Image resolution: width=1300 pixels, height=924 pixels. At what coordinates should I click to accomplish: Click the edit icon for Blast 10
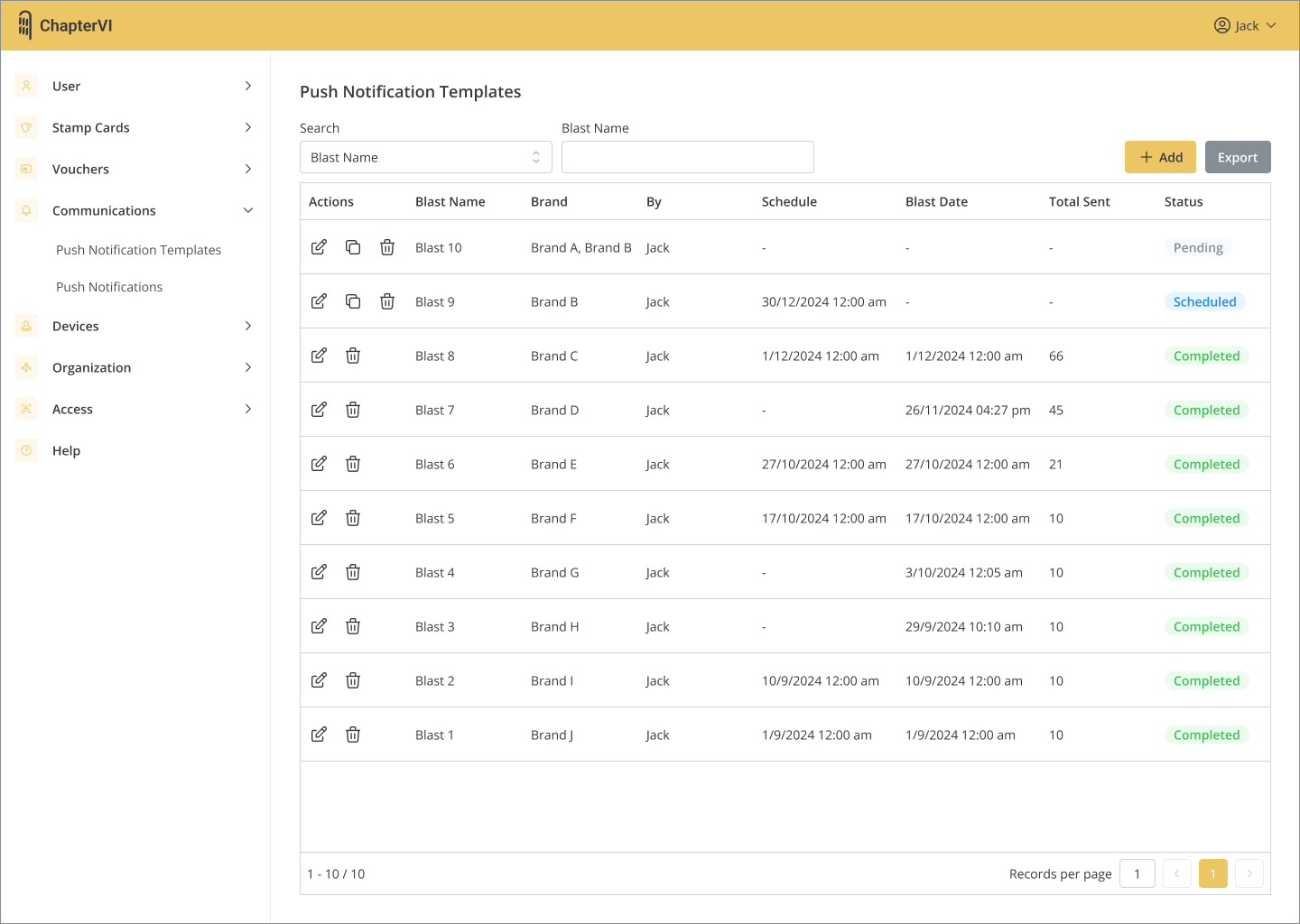coord(319,247)
